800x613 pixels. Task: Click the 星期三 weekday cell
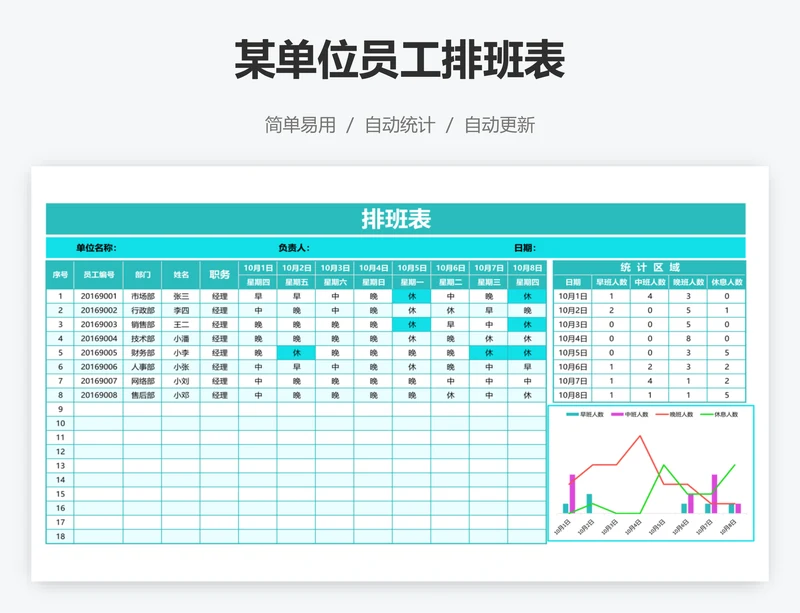(489, 282)
